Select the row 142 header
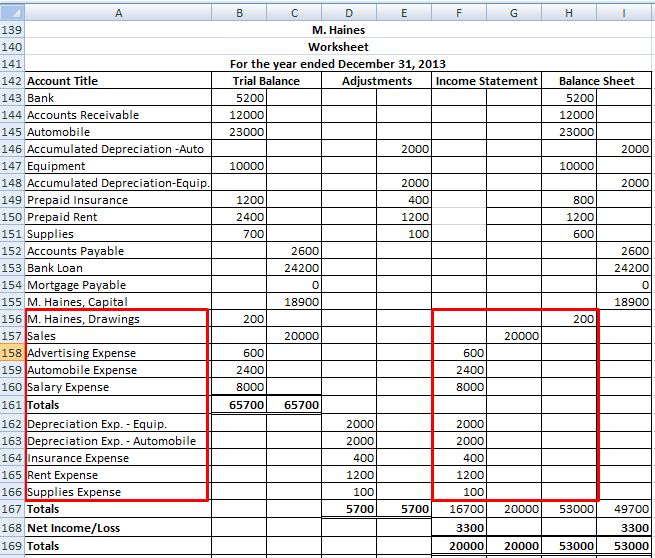655x558 pixels. pyautogui.click(x=12, y=81)
